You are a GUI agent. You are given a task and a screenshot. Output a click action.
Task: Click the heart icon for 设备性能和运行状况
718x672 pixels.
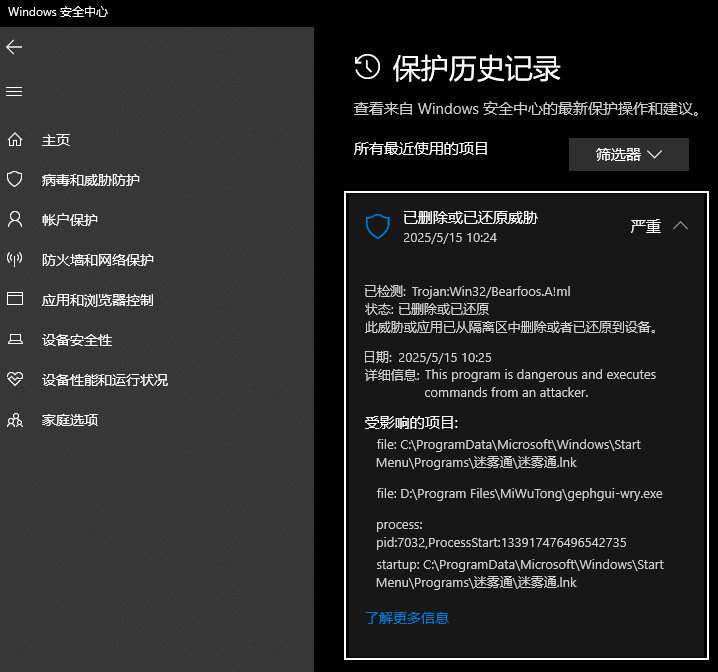pos(15,379)
